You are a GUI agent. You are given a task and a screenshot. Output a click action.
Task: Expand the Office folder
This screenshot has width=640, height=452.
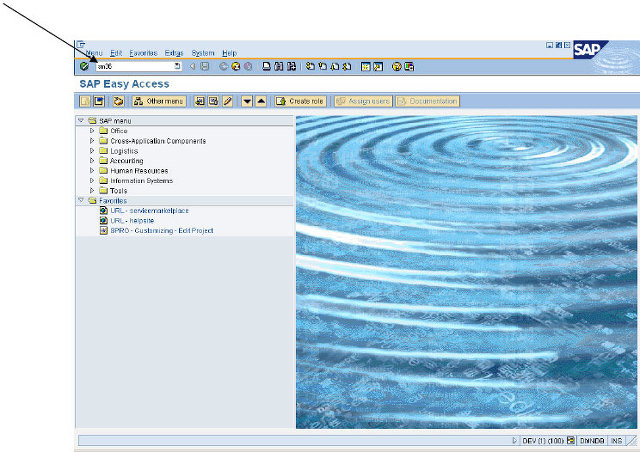[92, 131]
